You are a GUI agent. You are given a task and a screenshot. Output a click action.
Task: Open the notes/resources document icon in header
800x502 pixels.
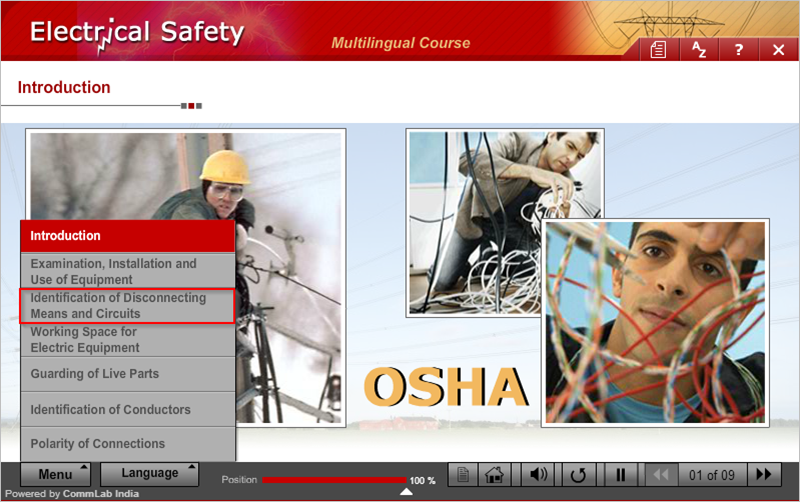(x=658, y=50)
